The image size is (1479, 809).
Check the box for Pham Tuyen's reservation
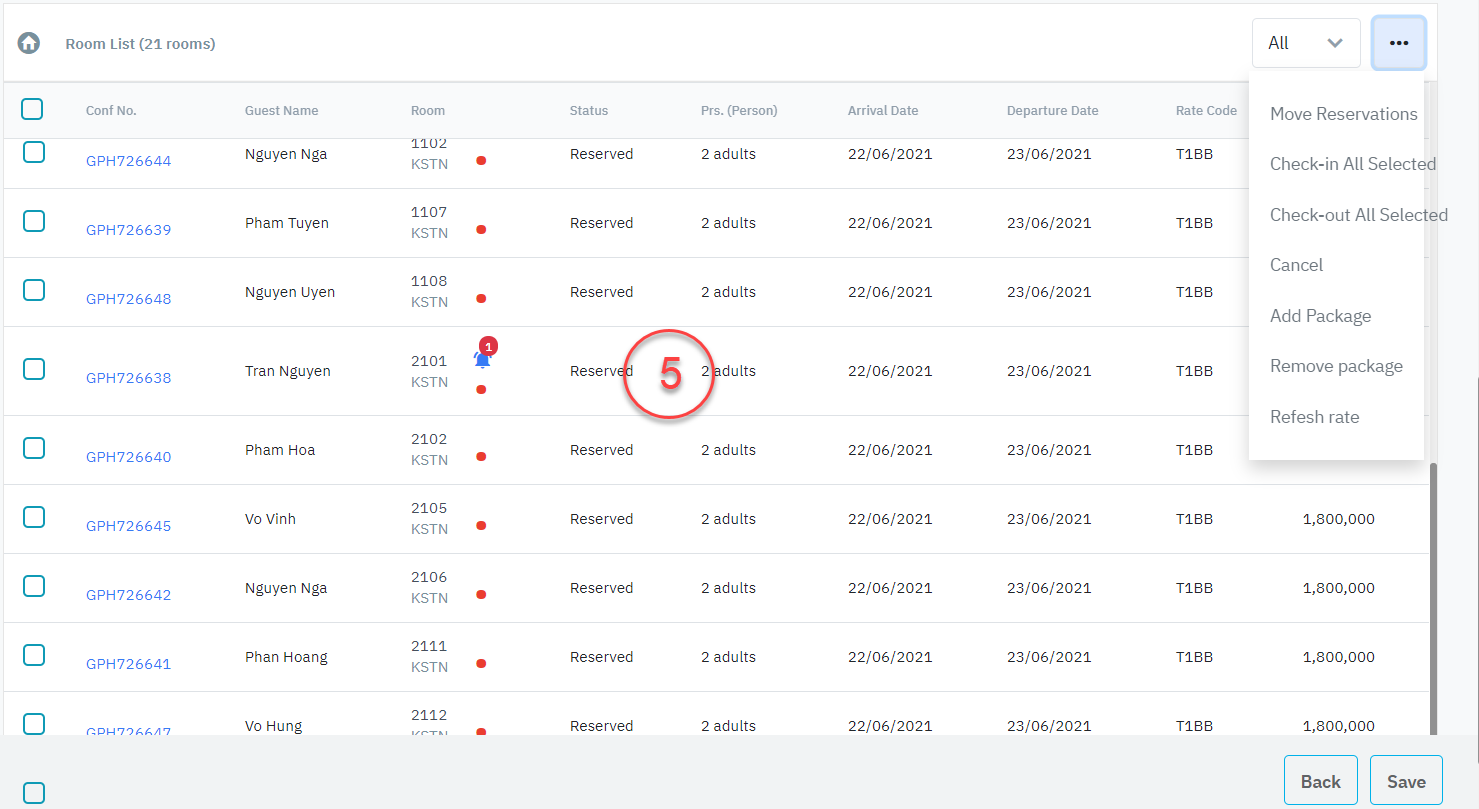[x=34, y=221]
